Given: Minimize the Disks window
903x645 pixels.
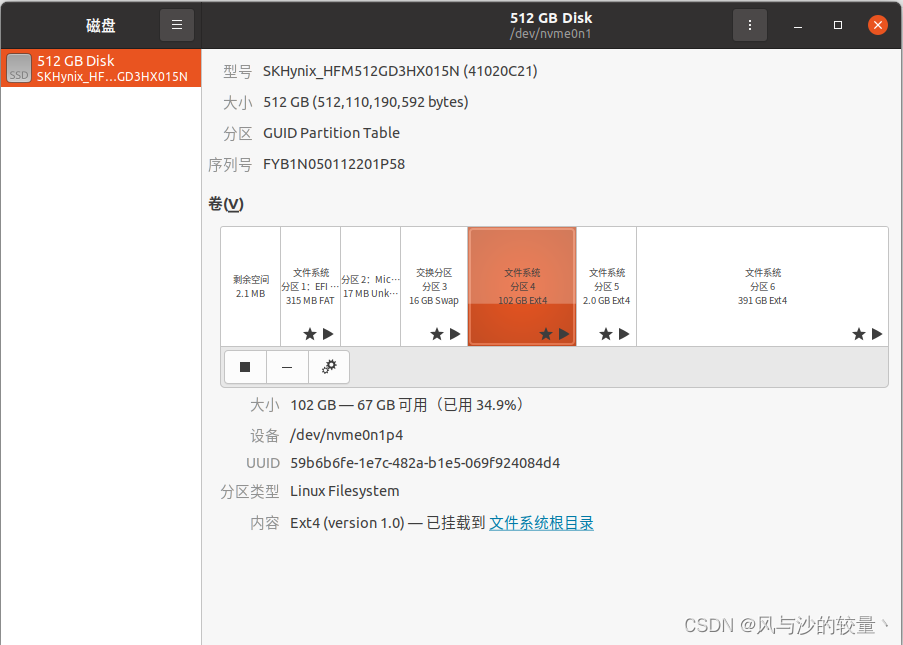Looking at the screenshot, I should [x=798, y=25].
